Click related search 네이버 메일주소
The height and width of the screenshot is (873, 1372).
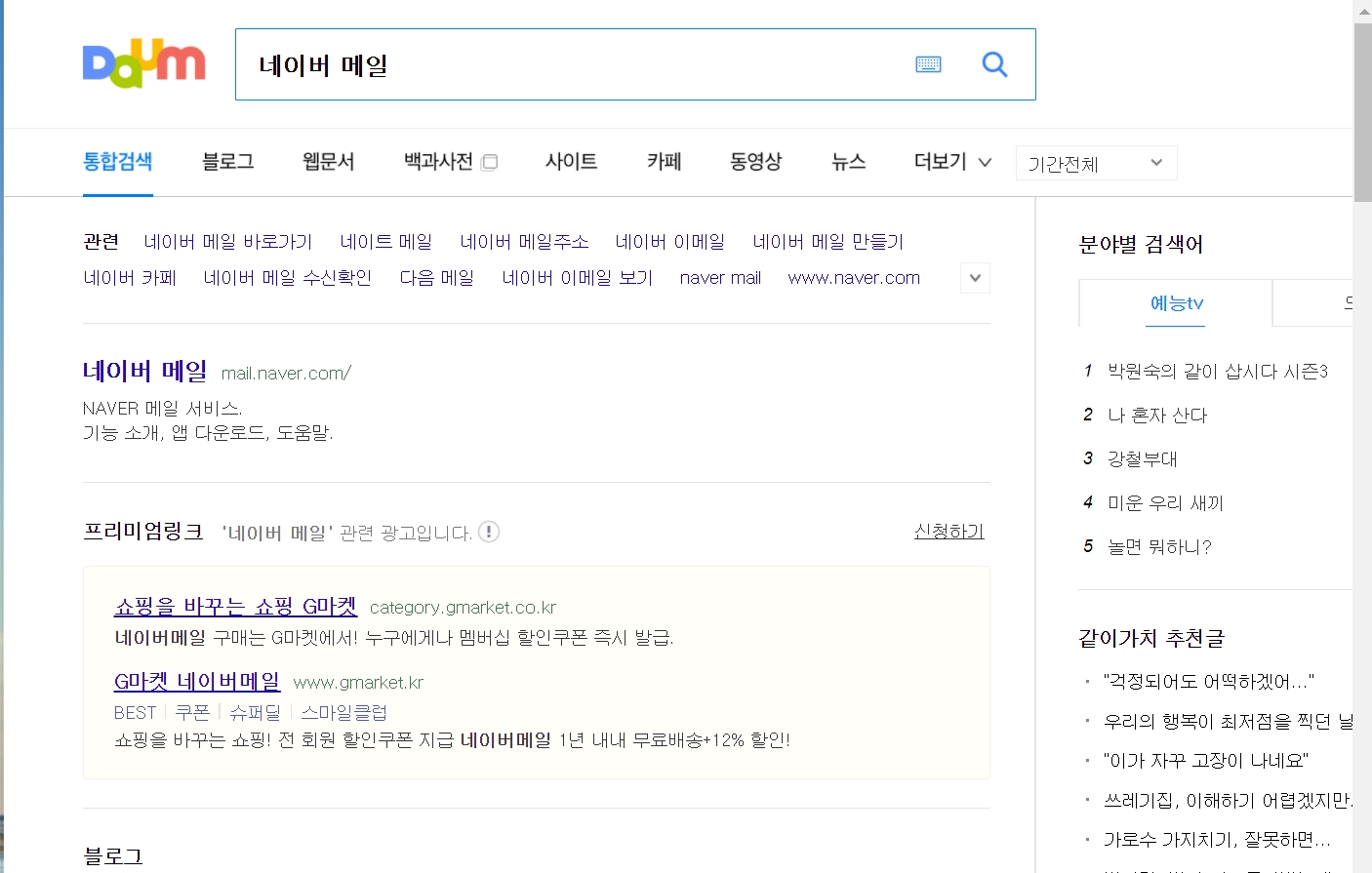524,242
